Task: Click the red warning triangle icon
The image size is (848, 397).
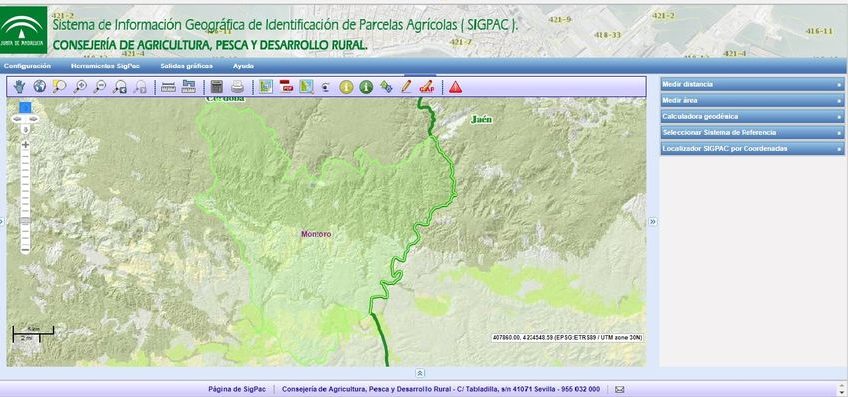Action: click(x=455, y=87)
